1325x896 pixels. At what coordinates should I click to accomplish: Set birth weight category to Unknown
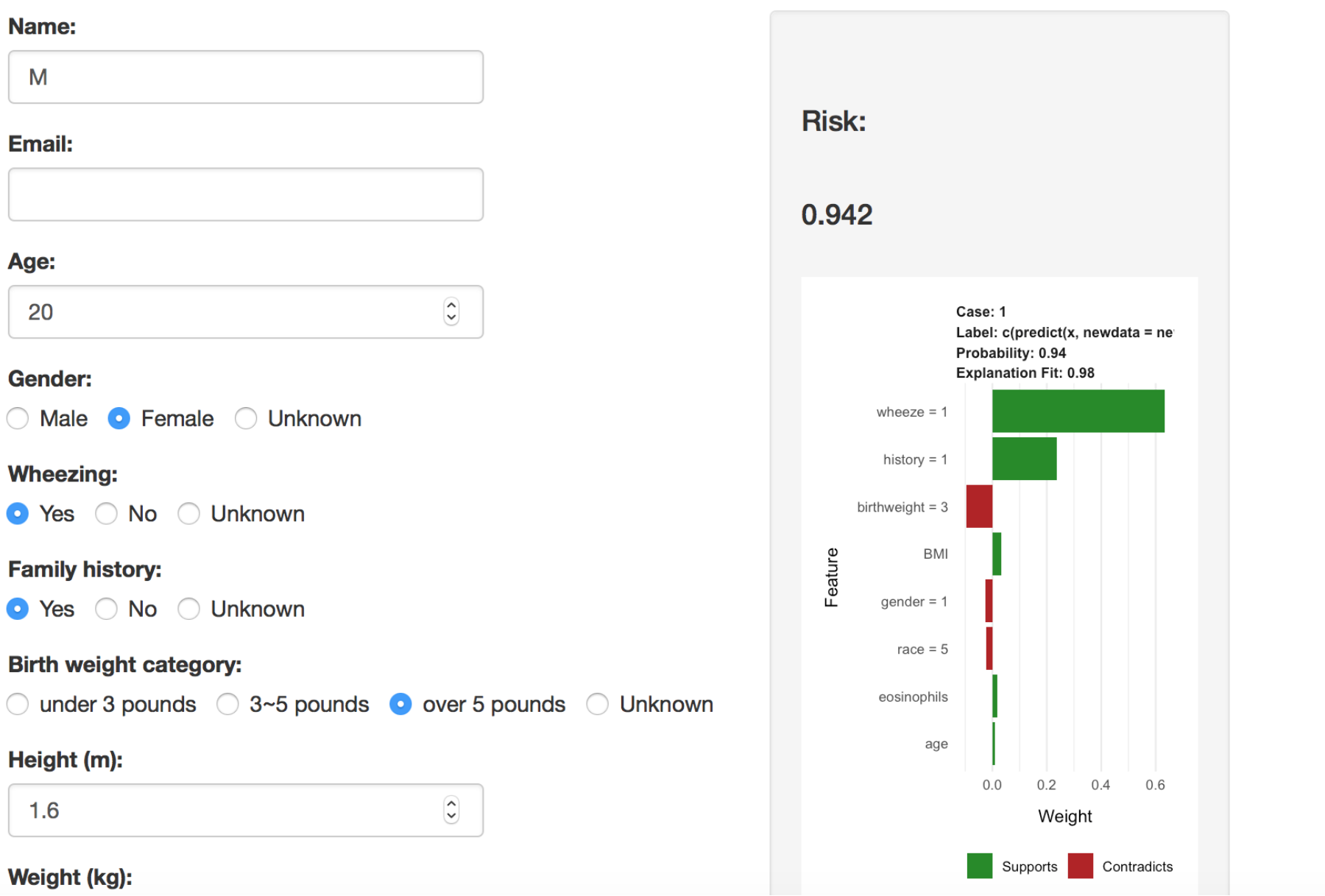click(x=598, y=705)
